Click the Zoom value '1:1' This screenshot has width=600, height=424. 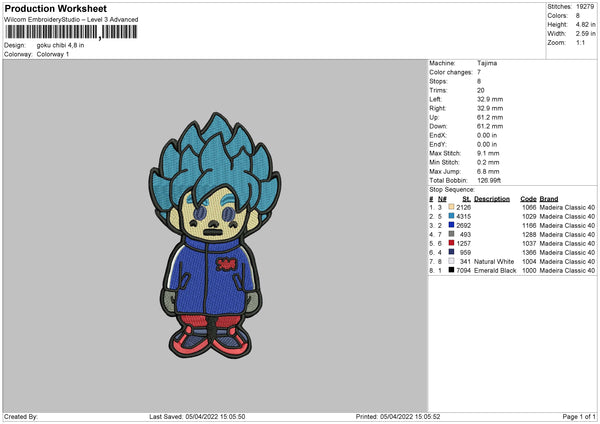pos(580,42)
